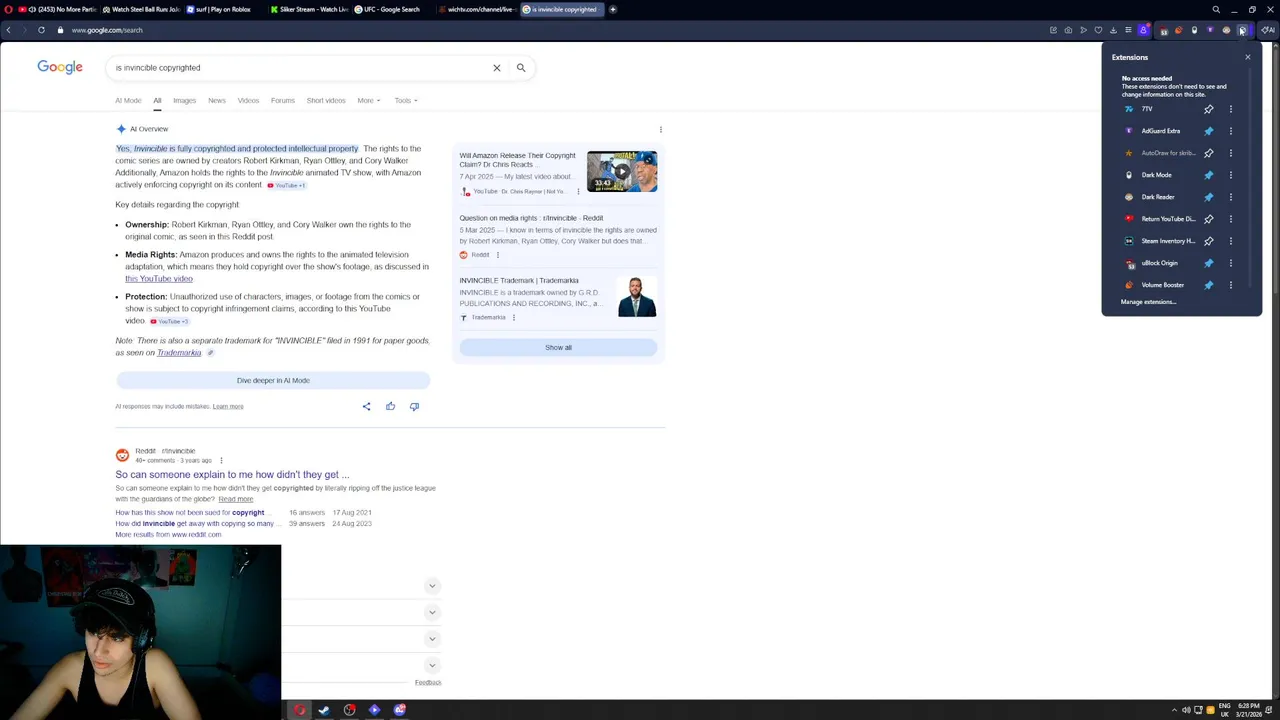Open the AI button in toolbar

[1268, 30]
